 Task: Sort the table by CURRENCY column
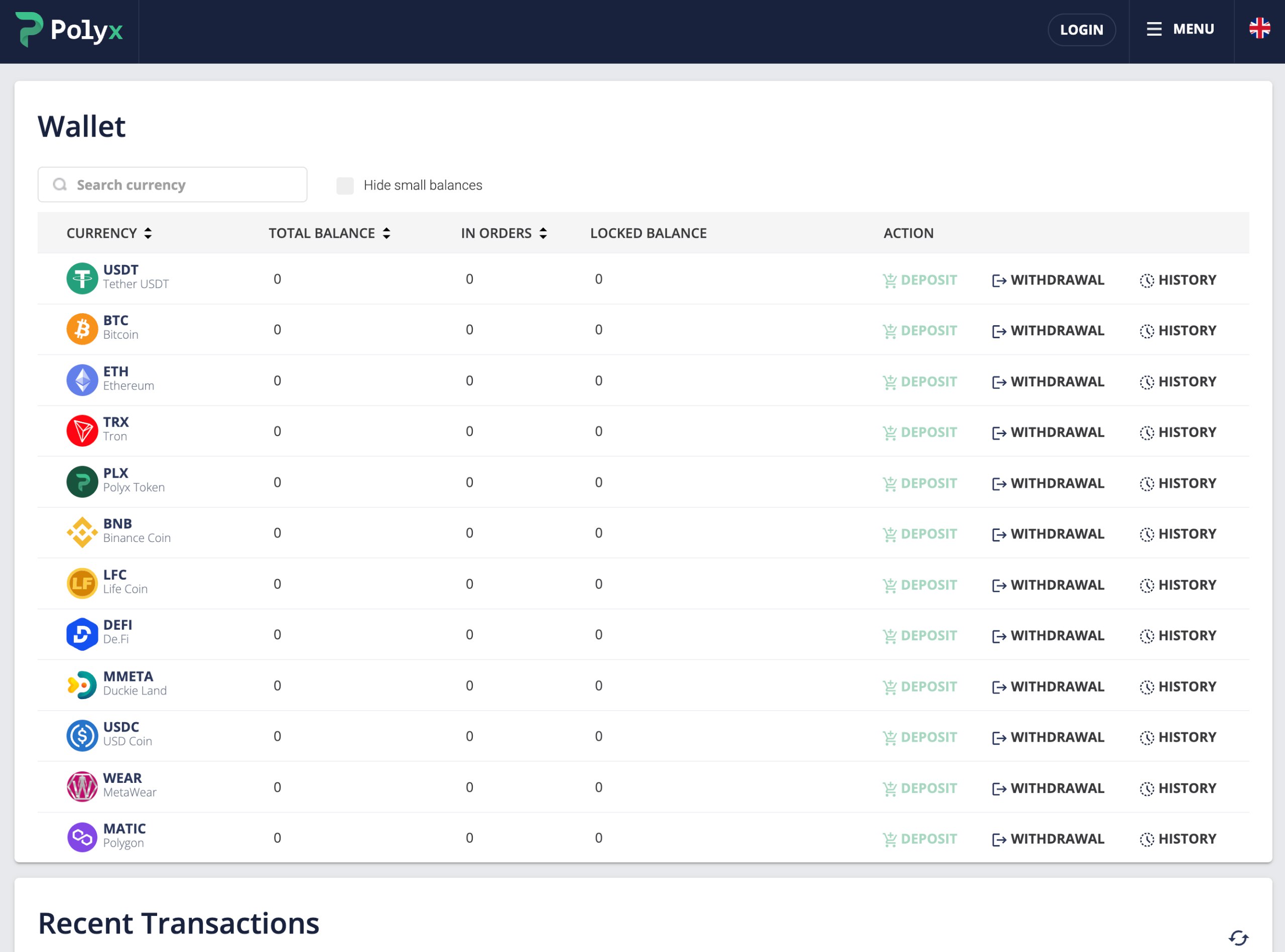[x=109, y=233]
